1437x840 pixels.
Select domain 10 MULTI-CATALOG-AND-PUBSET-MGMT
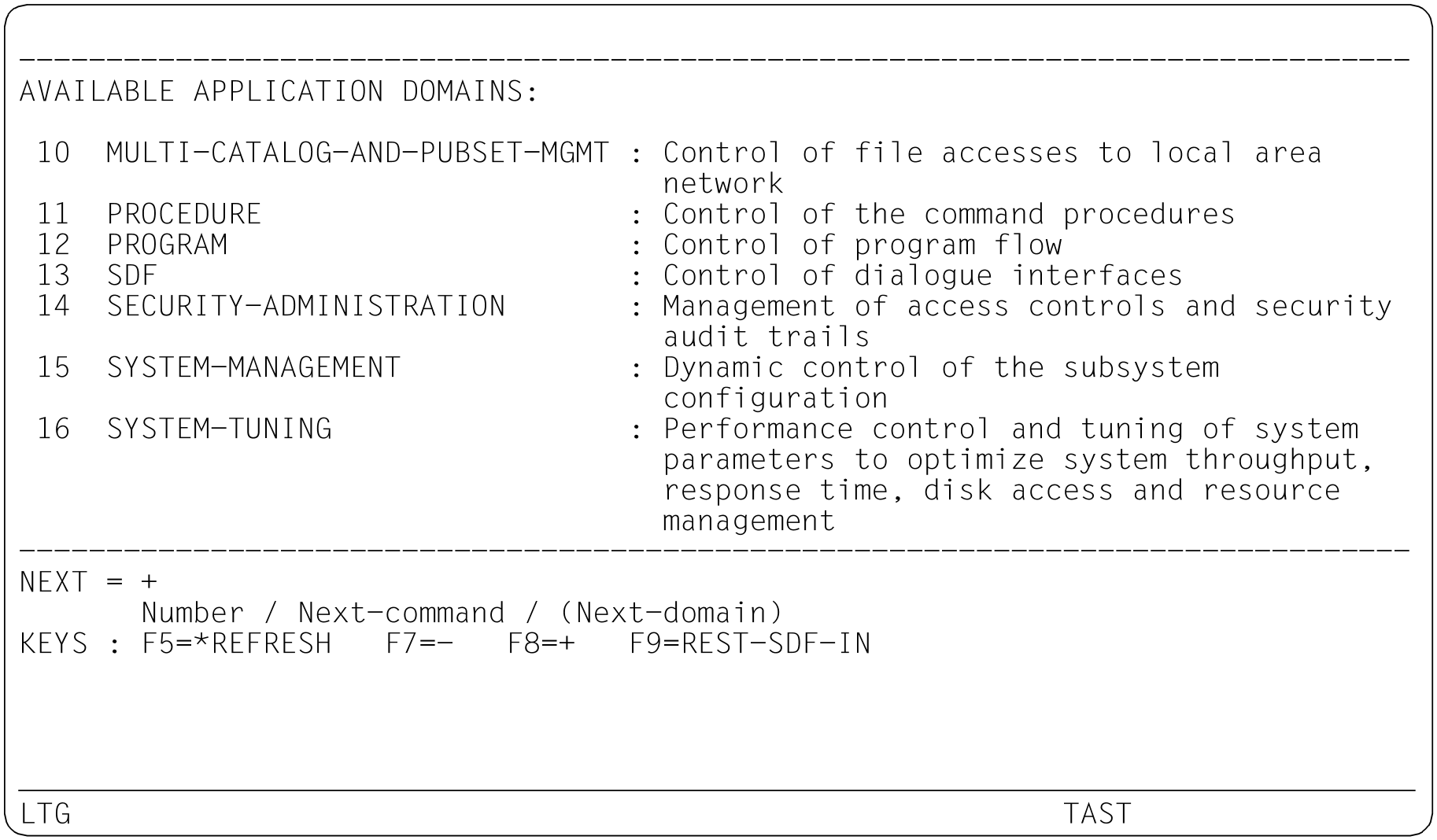[357, 153]
